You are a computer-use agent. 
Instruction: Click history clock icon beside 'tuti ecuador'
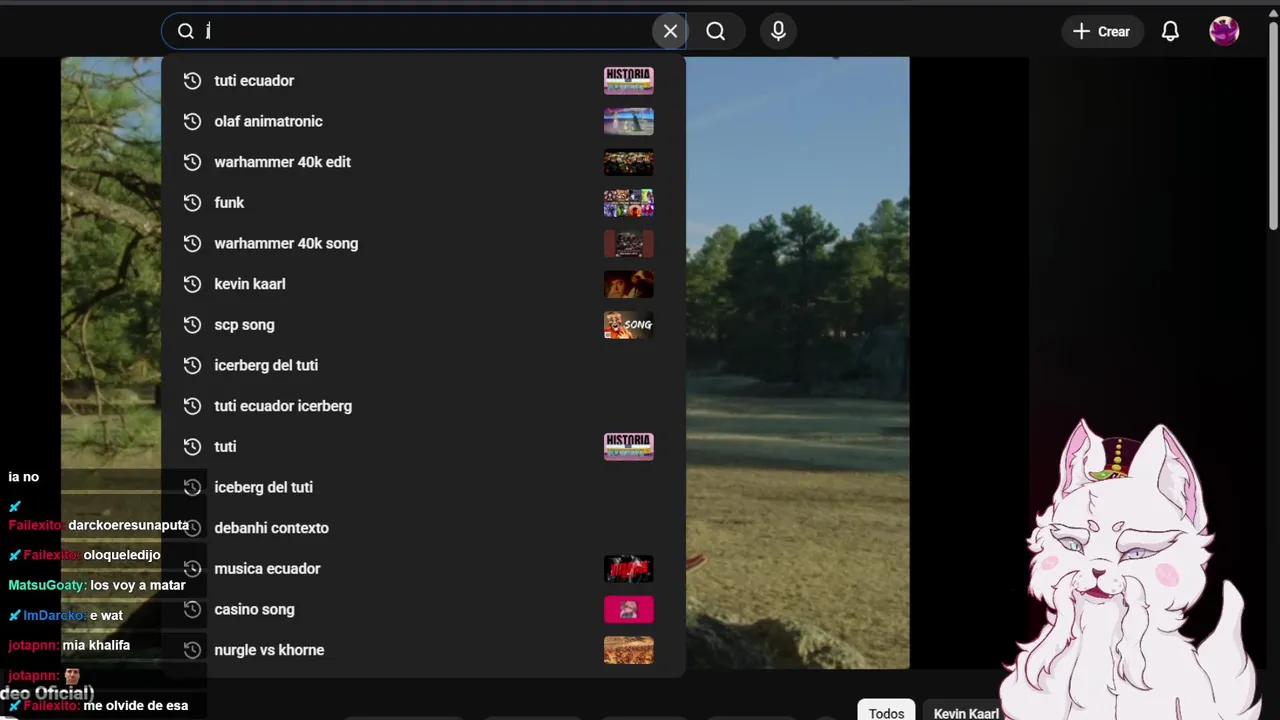192,81
